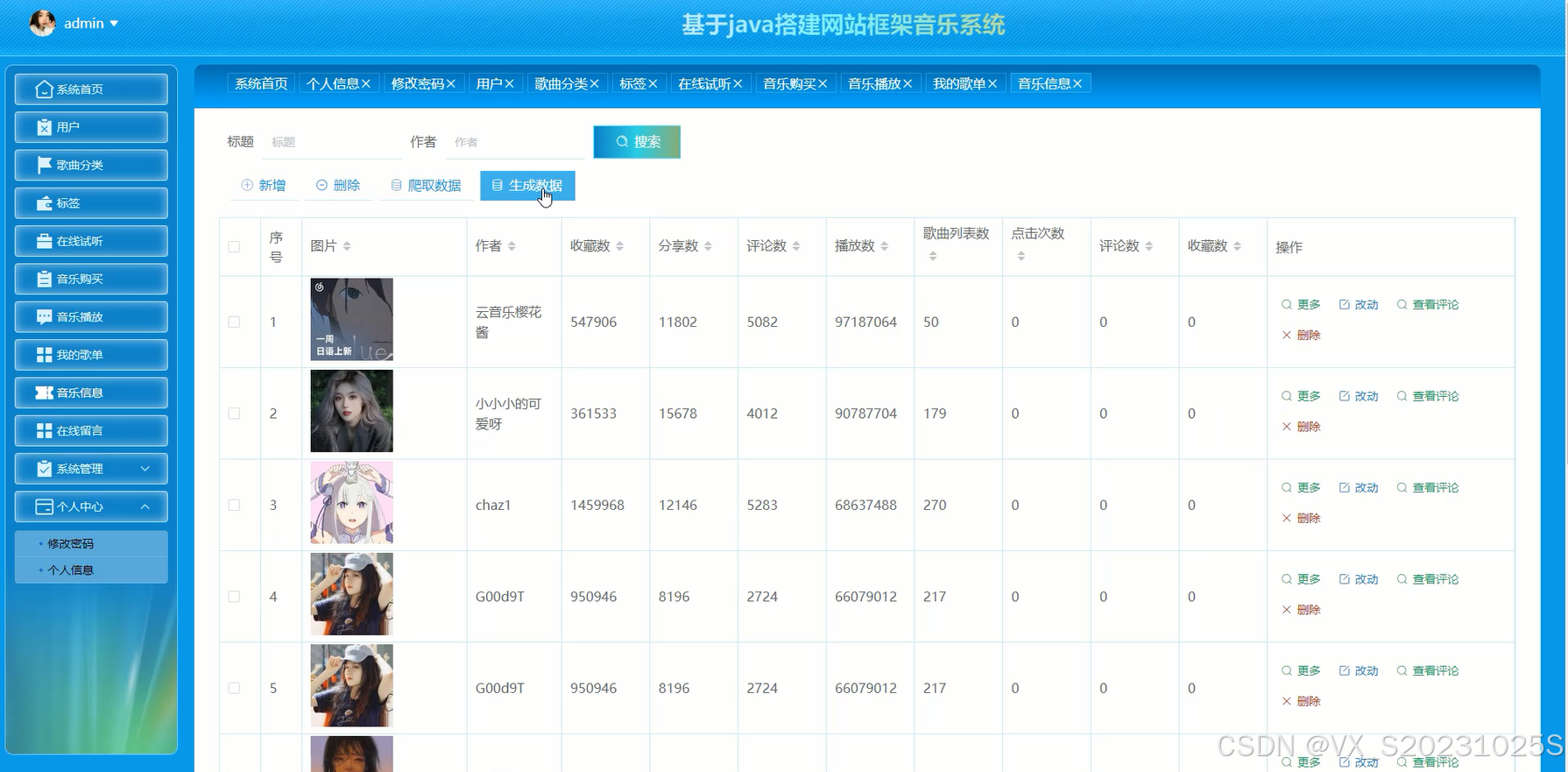Open the row 3 anime cover thumbnail
1568x772 pixels.
coord(351,502)
